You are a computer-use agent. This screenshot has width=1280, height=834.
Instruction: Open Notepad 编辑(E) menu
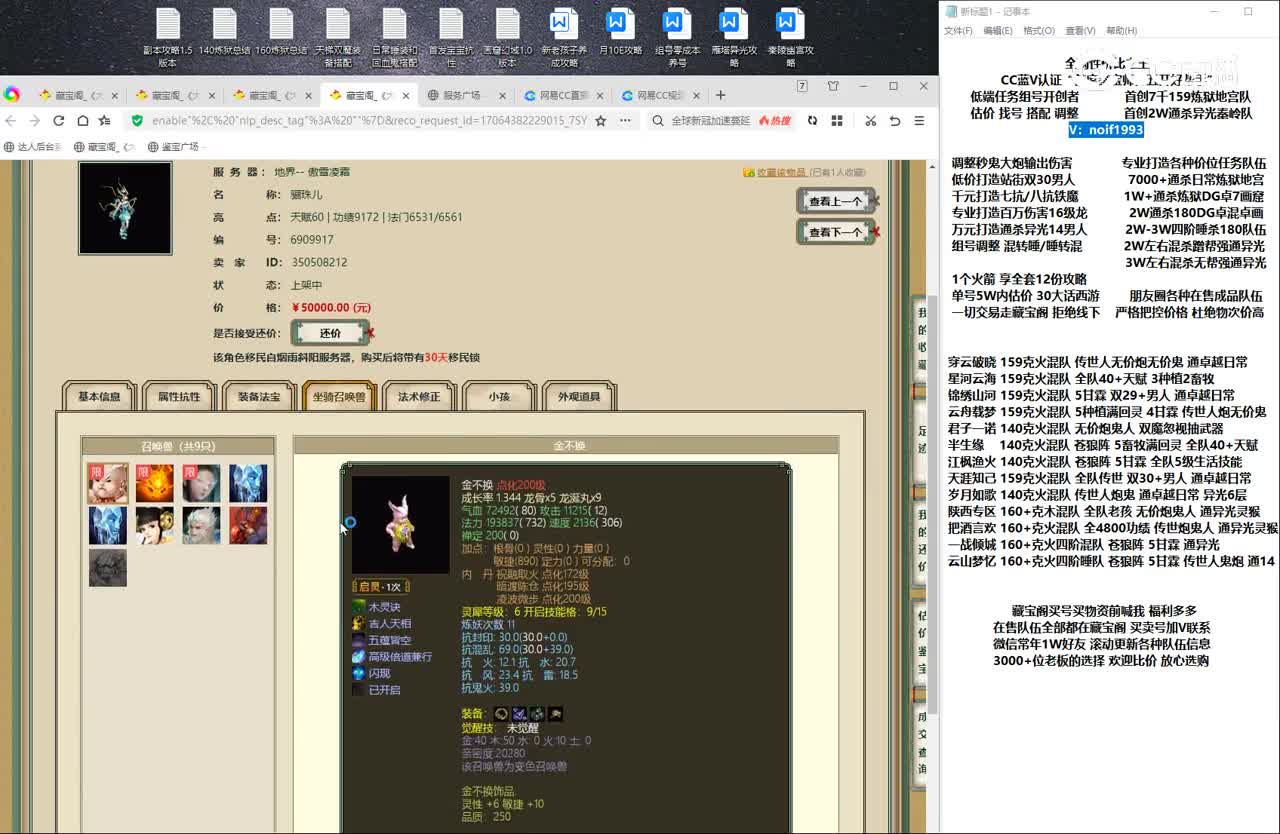[998, 31]
